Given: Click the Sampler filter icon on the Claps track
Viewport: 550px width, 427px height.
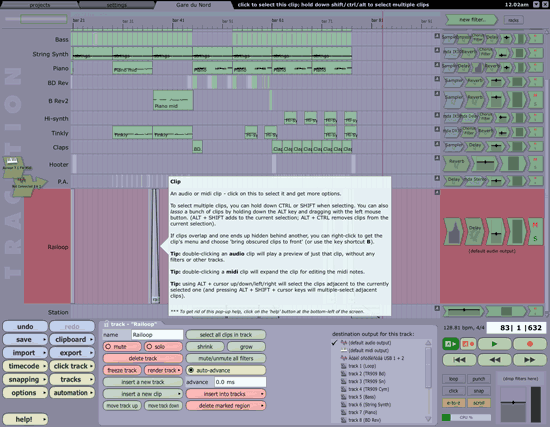Looking at the screenshot, I should (x=454, y=146).
